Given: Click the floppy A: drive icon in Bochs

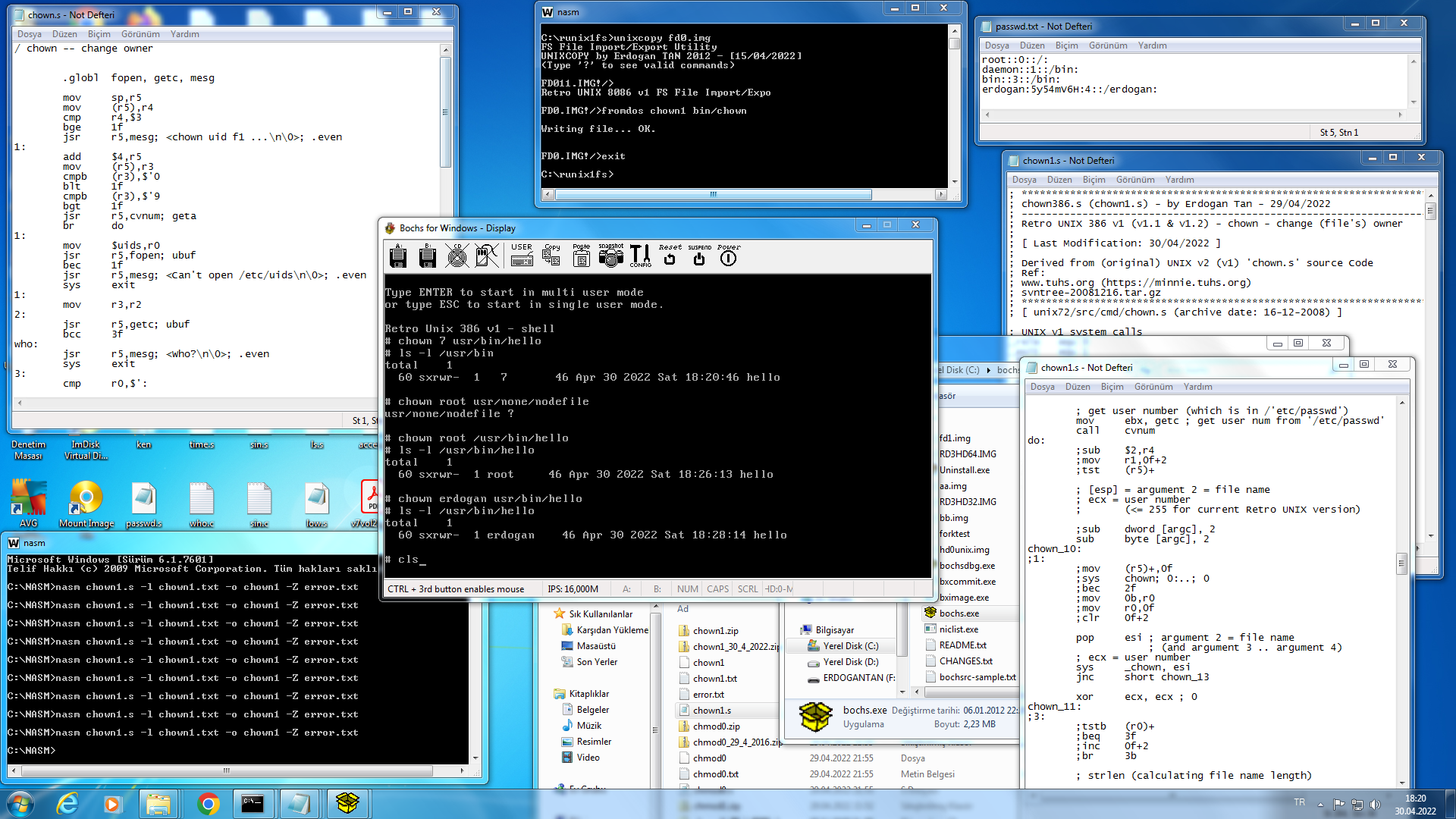Looking at the screenshot, I should [398, 256].
